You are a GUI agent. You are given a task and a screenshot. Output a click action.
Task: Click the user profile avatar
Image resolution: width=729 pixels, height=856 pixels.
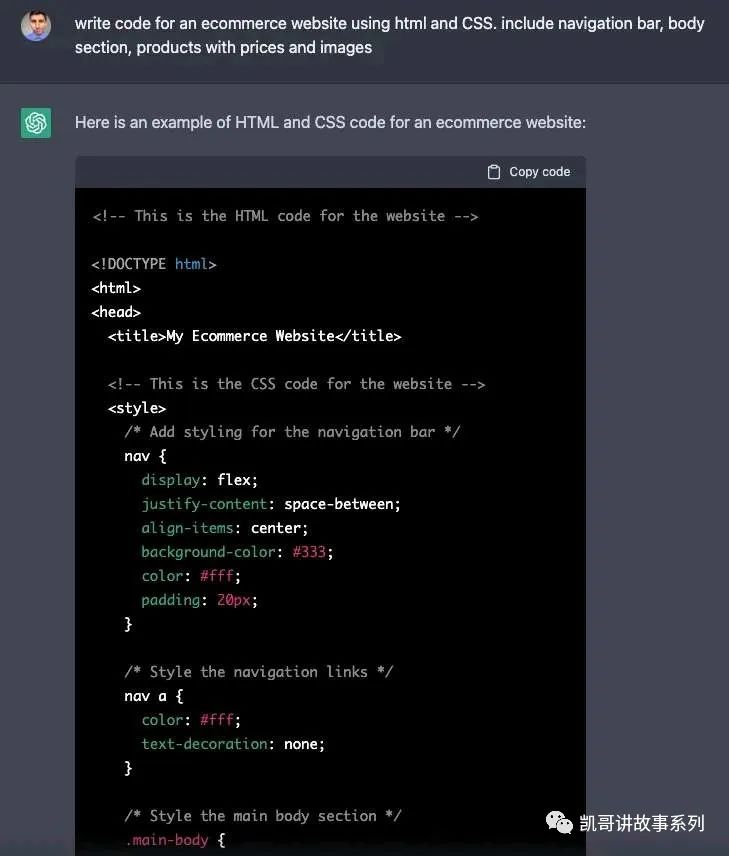pos(36,26)
